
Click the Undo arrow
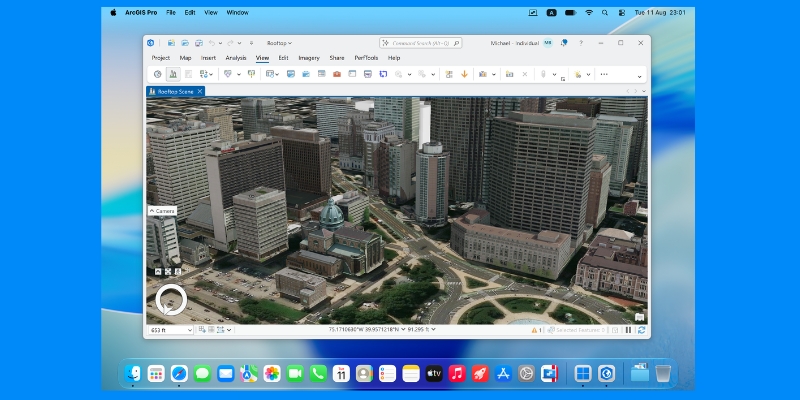tap(212, 43)
